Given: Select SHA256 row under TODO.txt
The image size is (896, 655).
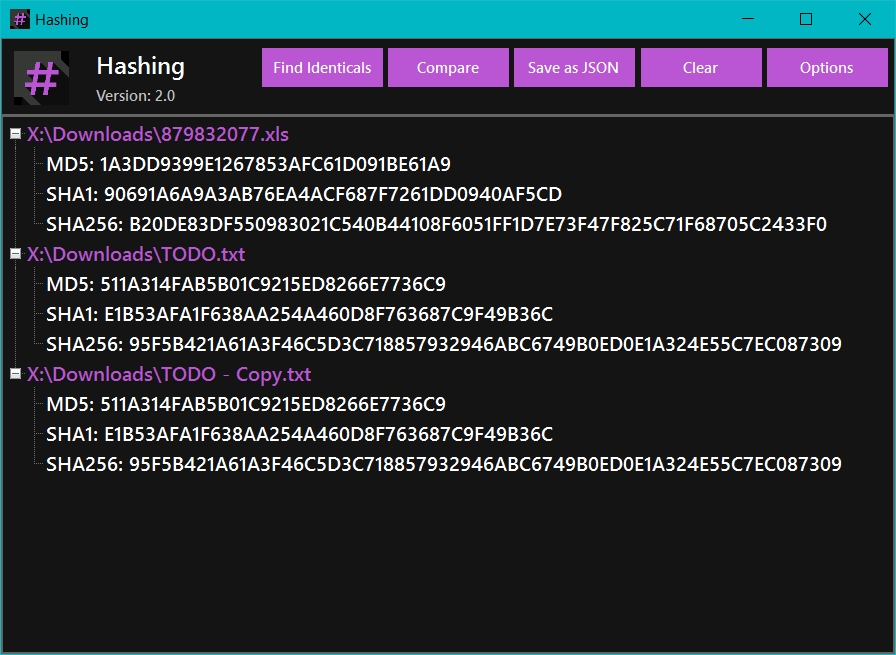Looking at the screenshot, I should coord(444,344).
